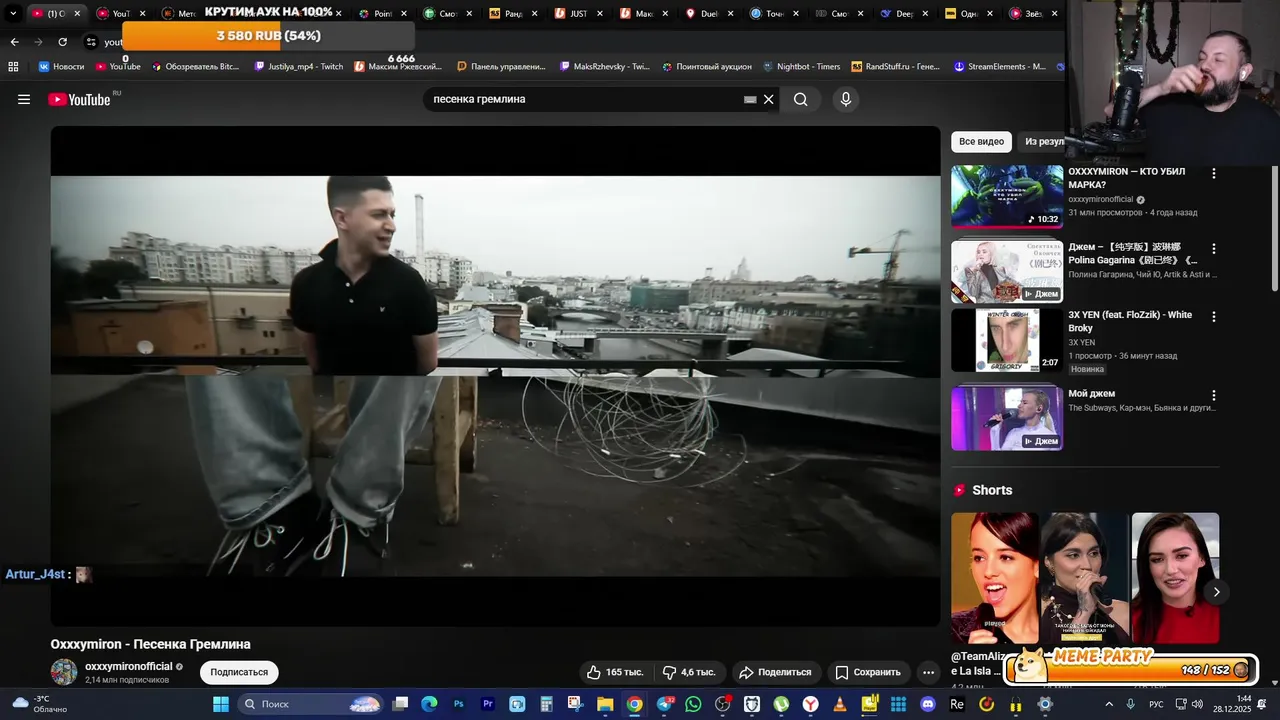1280x720 pixels.
Task: Show hidden system tray icons chevron
Action: tap(1109, 704)
